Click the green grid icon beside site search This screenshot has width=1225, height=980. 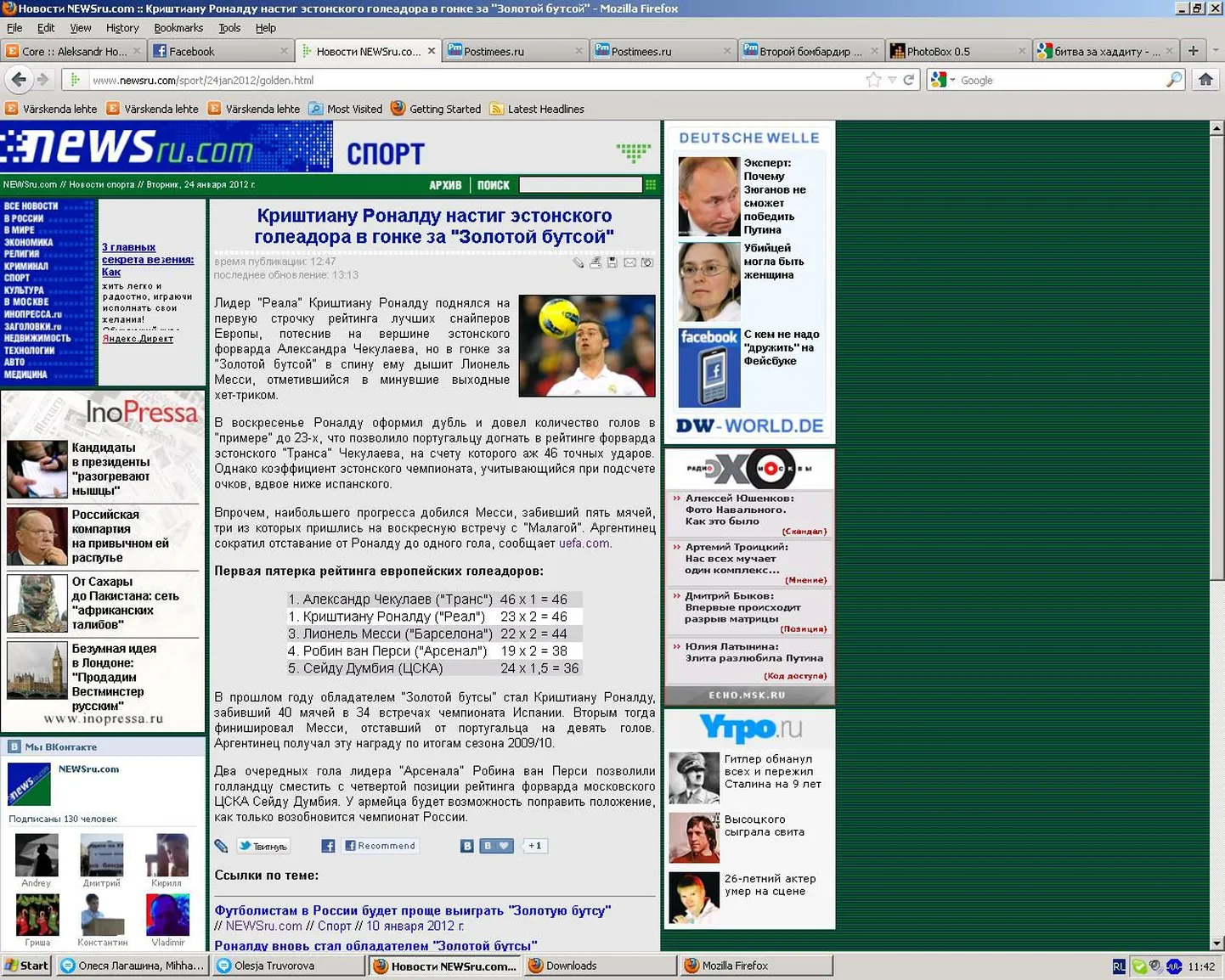click(651, 184)
